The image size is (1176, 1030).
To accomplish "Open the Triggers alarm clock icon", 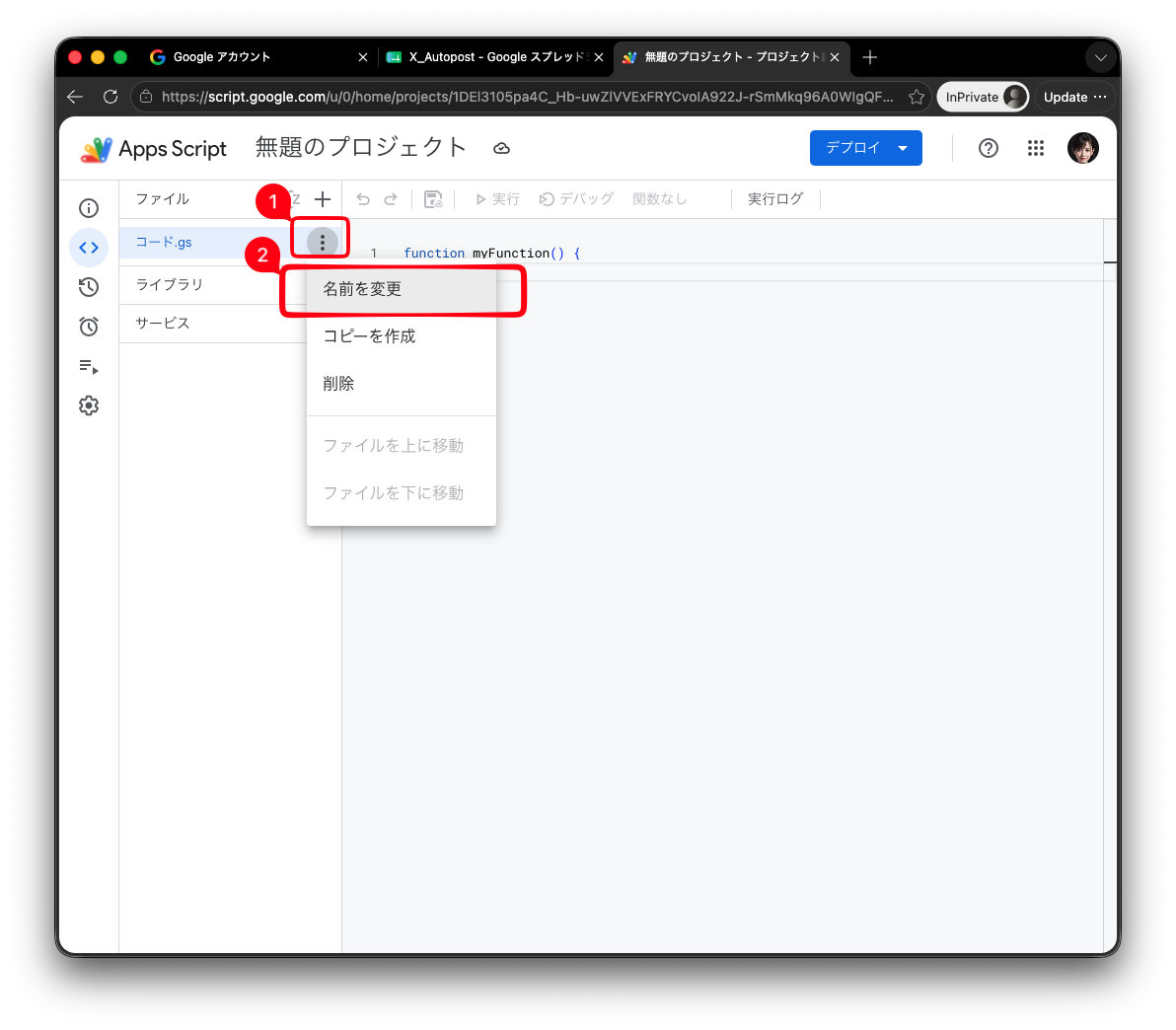I will (89, 327).
